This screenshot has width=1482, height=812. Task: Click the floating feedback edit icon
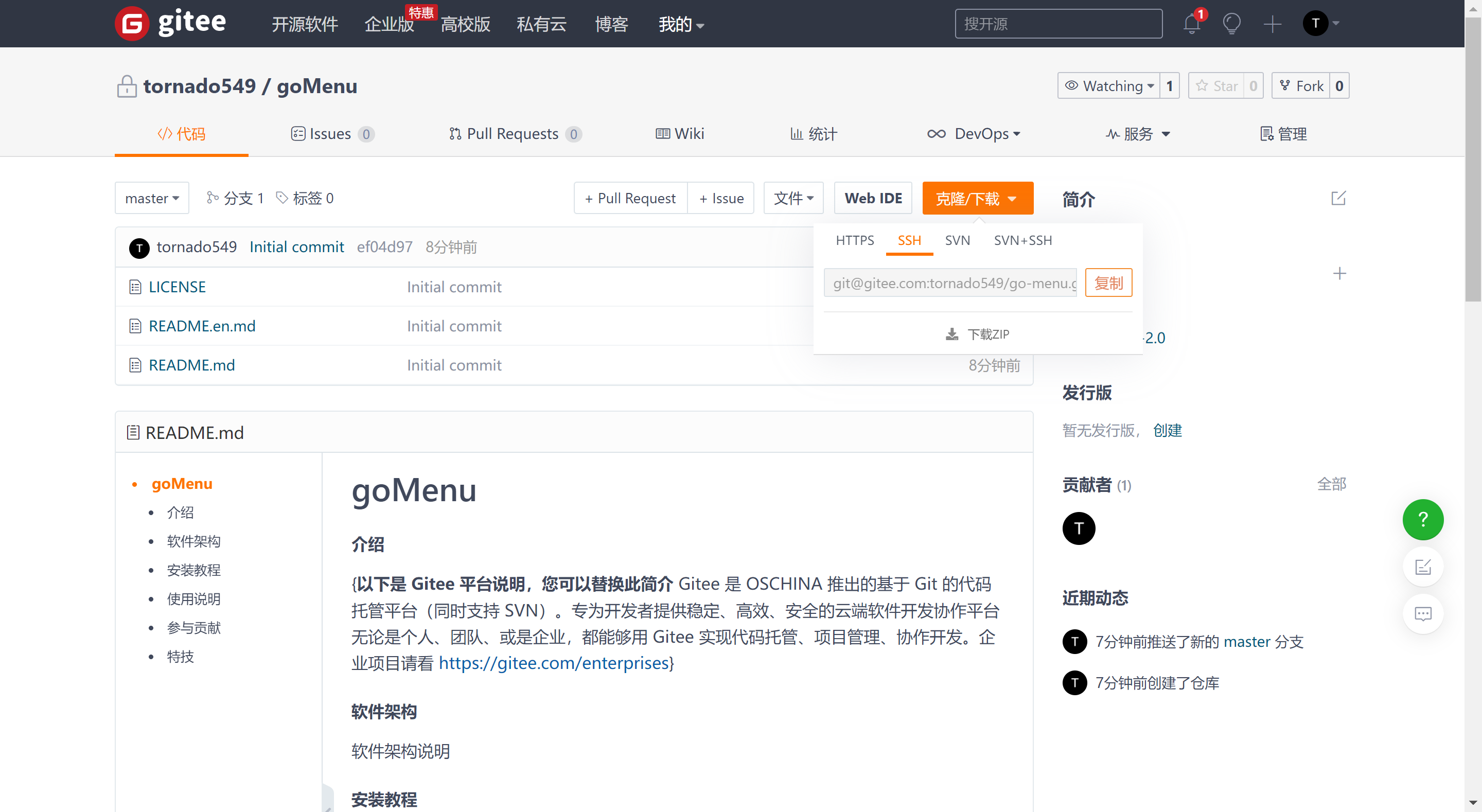(1423, 567)
